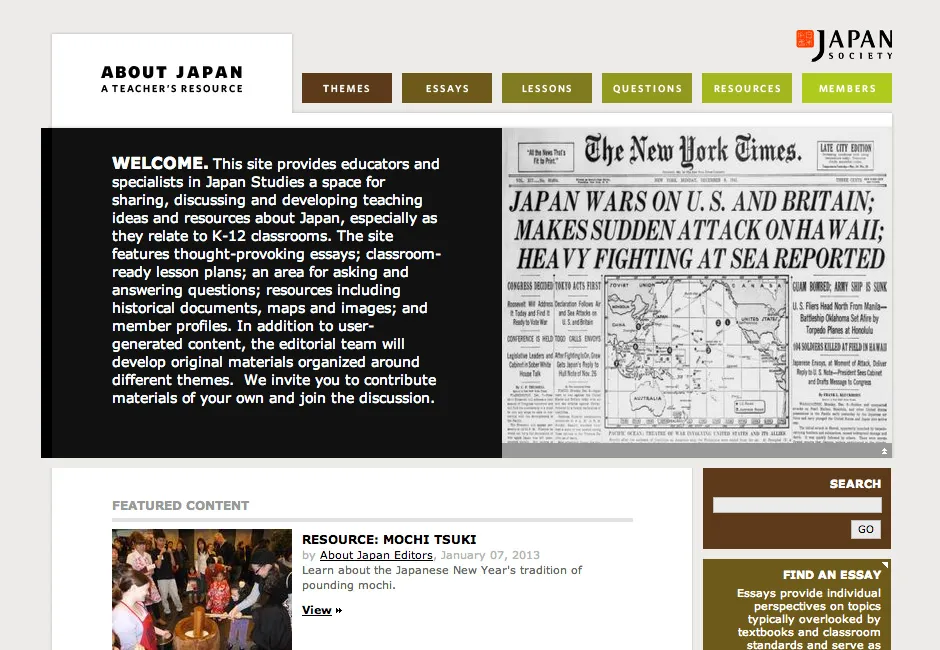The height and width of the screenshot is (650, 940).
Task: Open the About Japan Editors profile link
Action: tap(375, 555)
